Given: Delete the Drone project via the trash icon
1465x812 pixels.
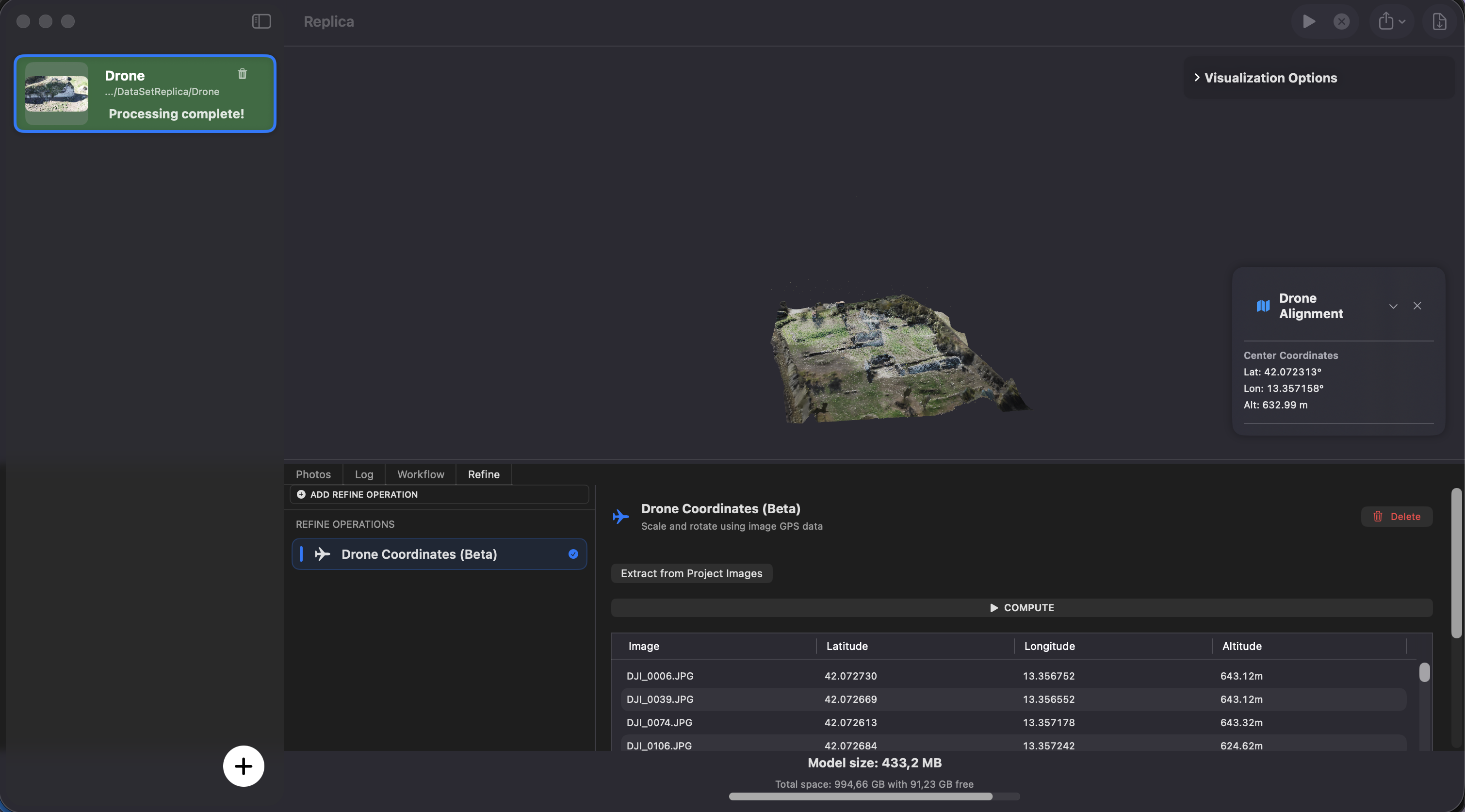Looking at the screenshot, I should point(242,73).
